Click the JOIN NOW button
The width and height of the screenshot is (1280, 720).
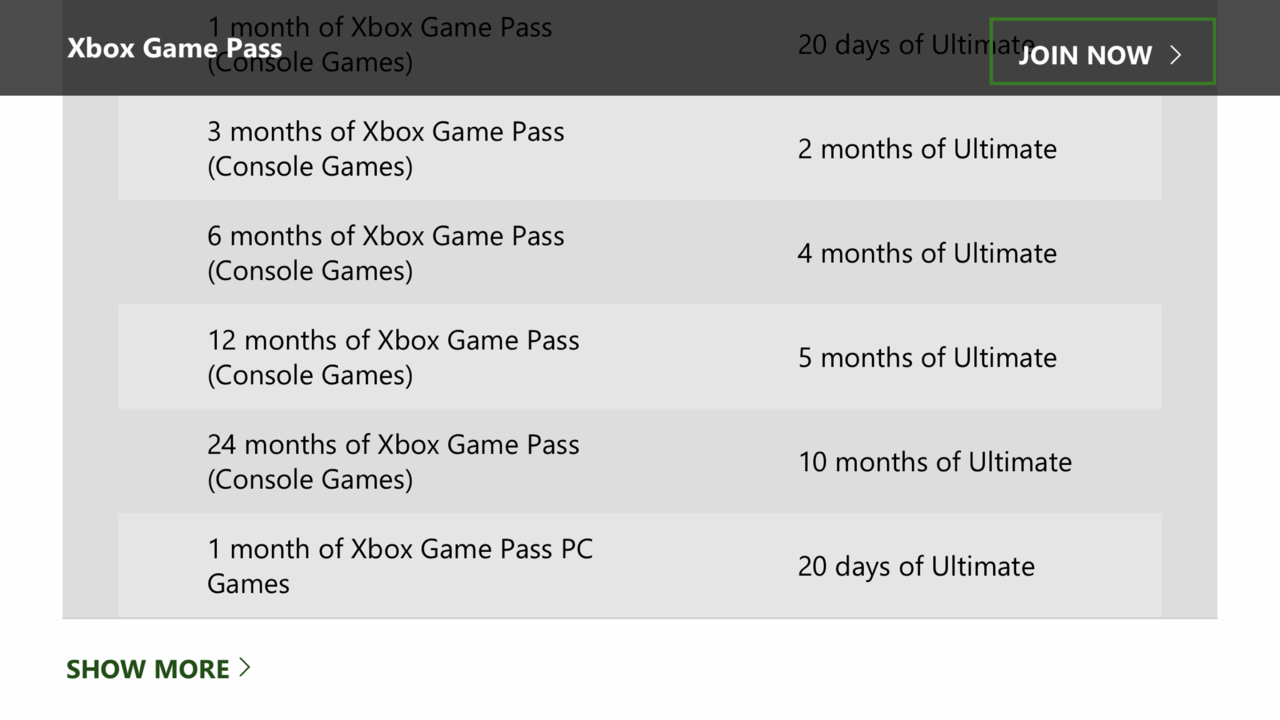coord(1102,52)
